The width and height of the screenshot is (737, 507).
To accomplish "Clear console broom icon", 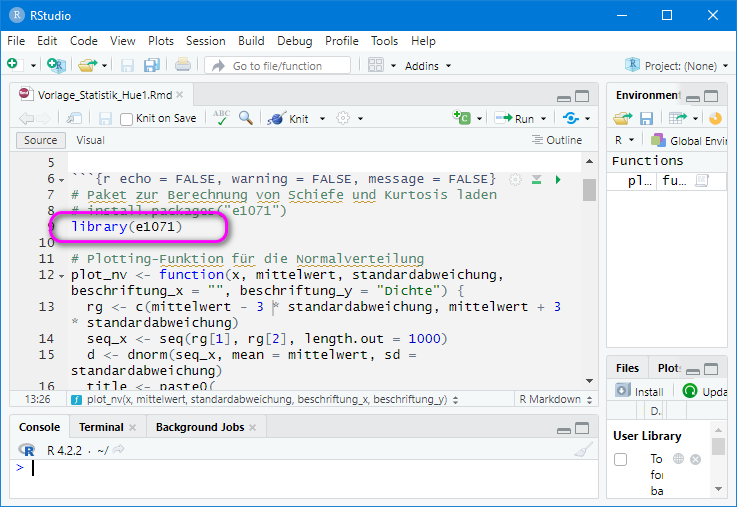I will (583, 450).
